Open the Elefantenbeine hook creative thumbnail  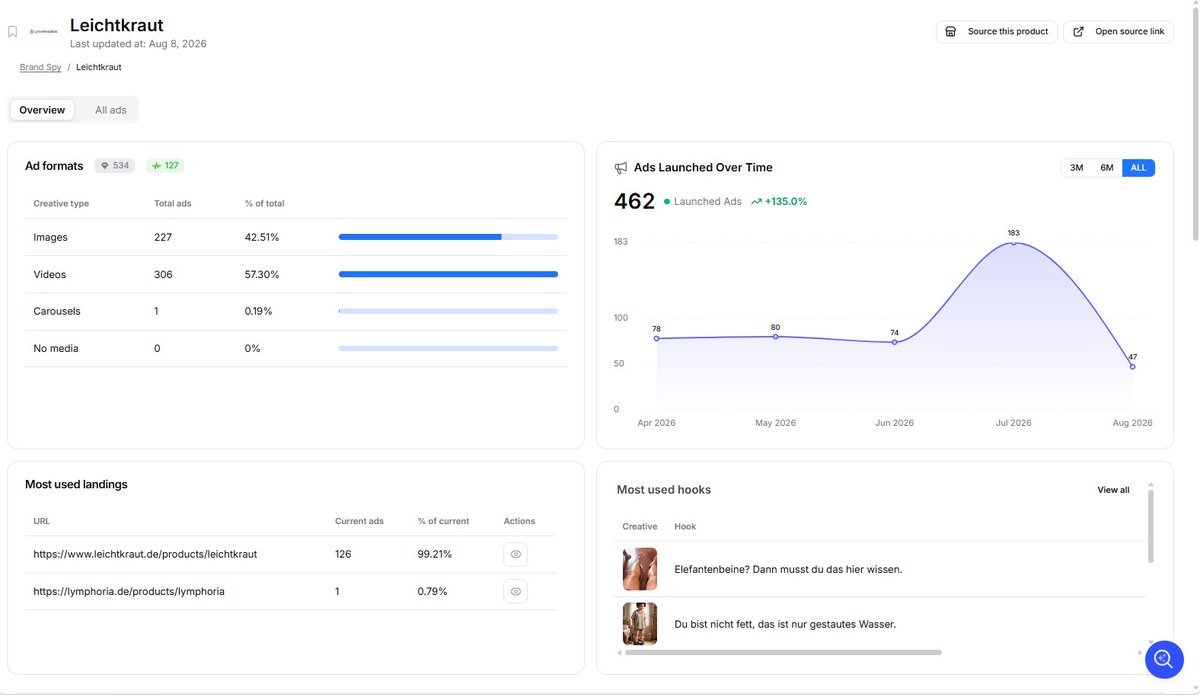[640, 569]
